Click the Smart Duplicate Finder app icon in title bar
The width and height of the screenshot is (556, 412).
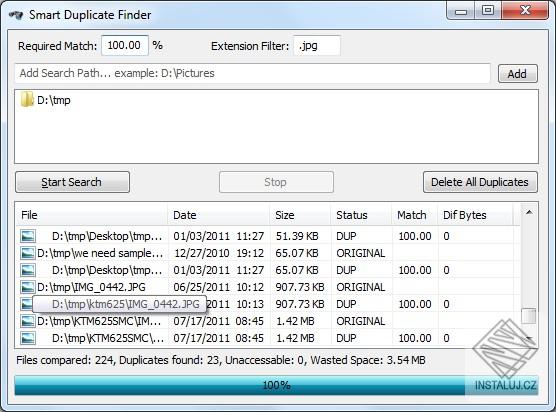coord(16,15)
